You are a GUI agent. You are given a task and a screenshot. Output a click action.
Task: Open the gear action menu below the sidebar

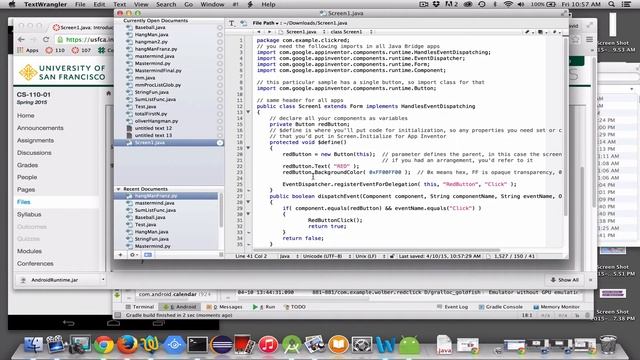[133, 255]
